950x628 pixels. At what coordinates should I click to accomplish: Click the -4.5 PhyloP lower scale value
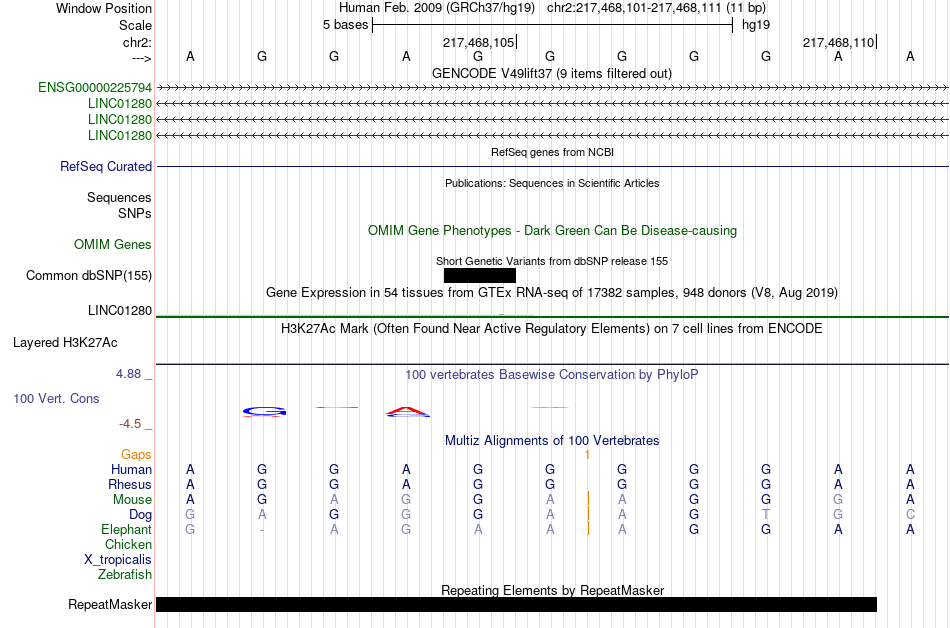point(130,424)
